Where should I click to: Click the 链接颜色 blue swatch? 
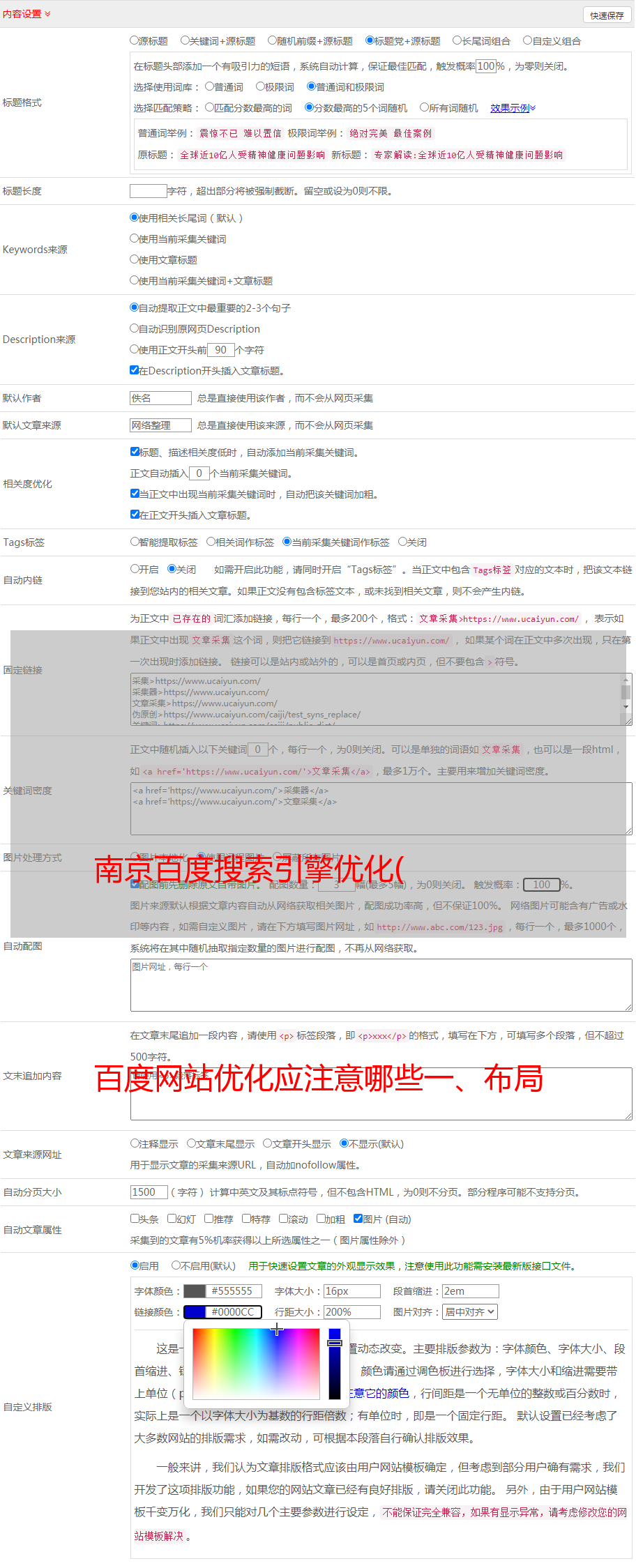coord(195,1312)
